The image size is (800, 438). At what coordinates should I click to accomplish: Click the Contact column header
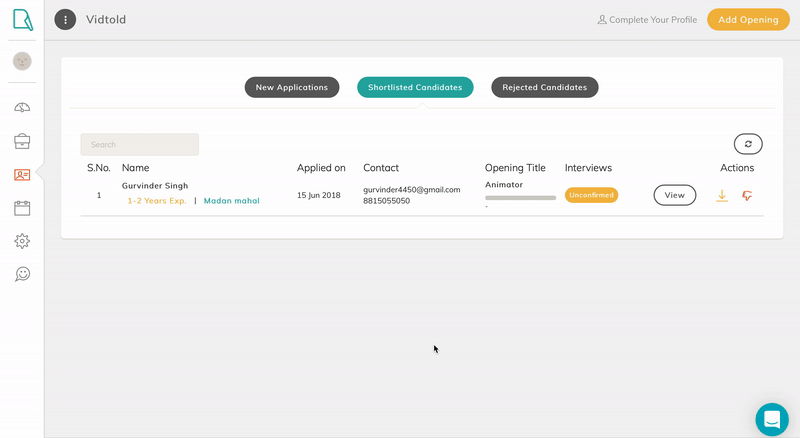coord(381,167)
